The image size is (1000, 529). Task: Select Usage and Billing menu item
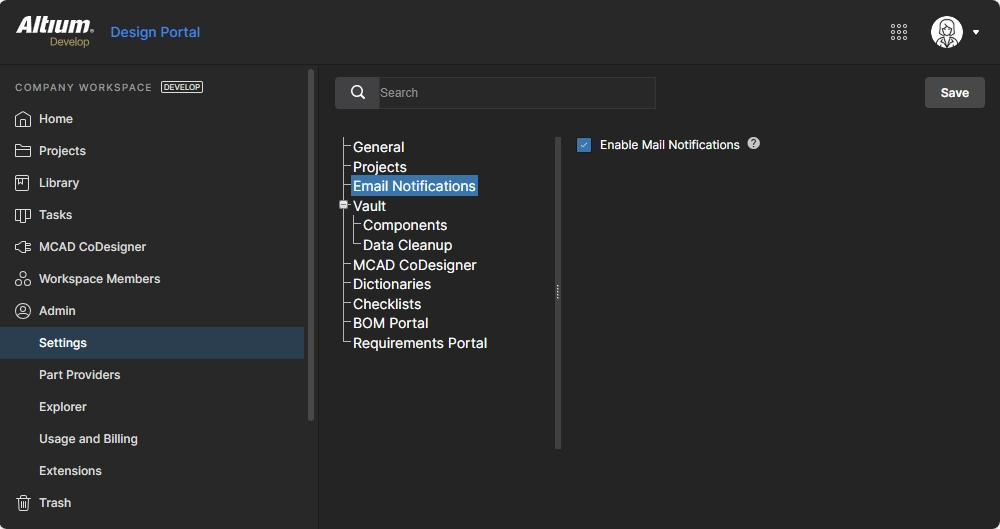click(x=88, y=439)
